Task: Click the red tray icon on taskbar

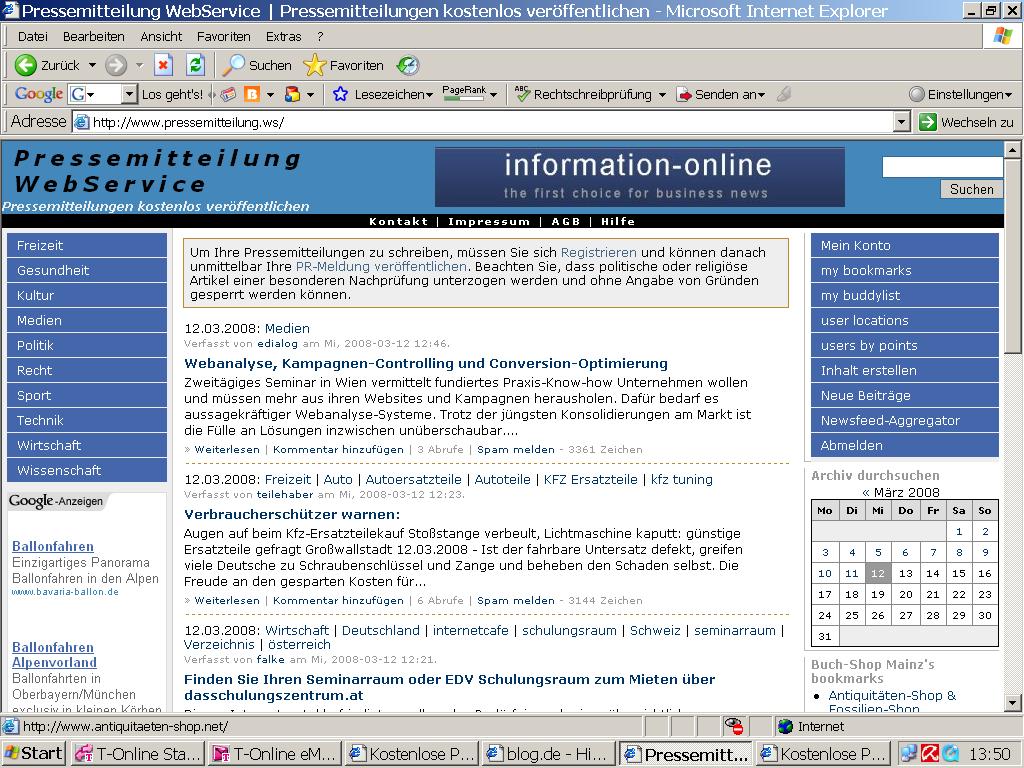Action: pos(930,754)
